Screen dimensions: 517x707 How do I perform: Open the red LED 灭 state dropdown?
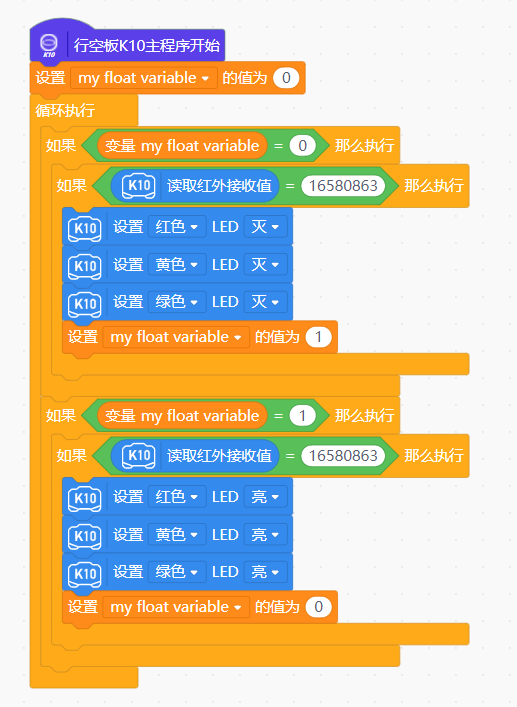[265, 226]
